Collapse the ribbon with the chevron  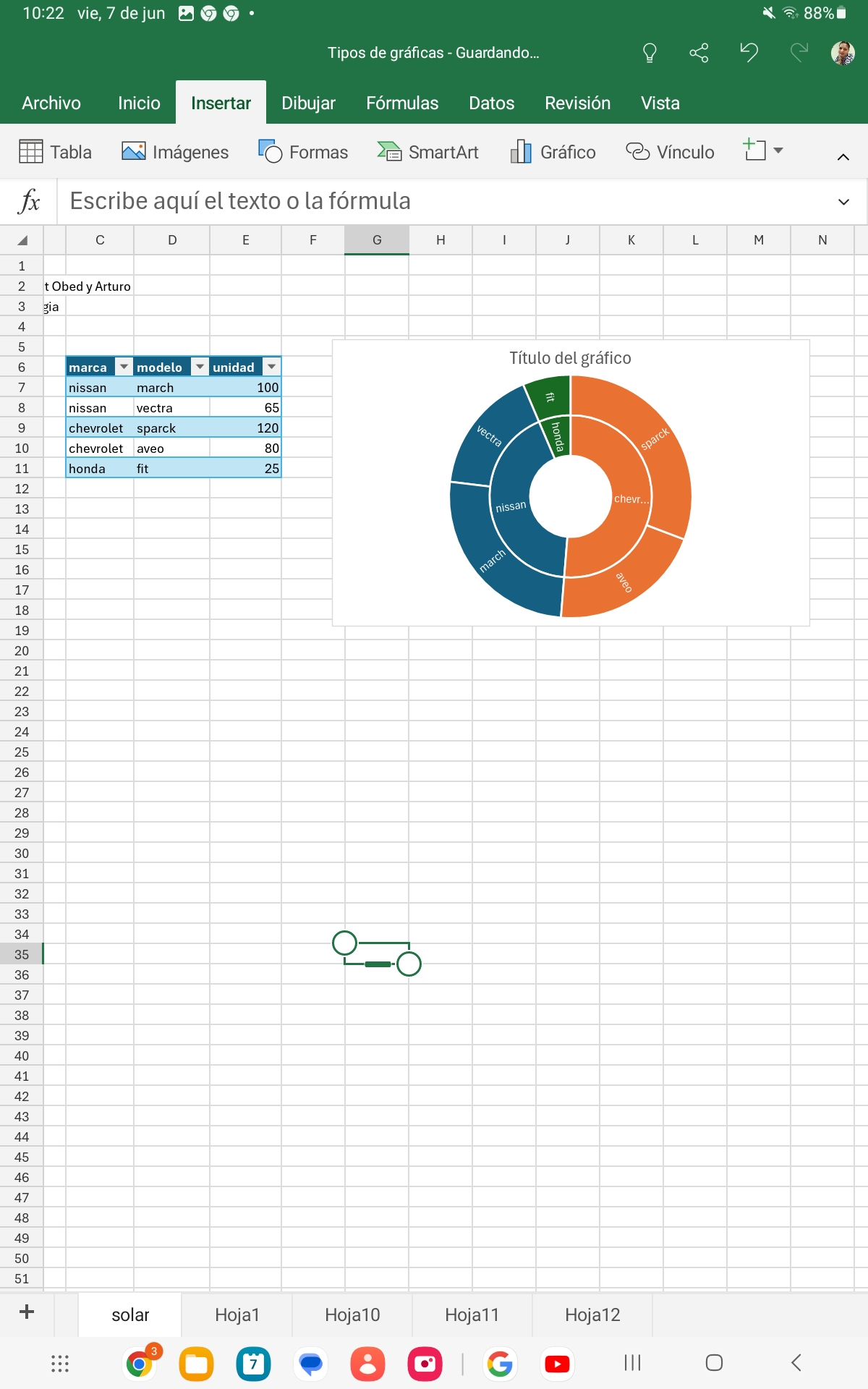coord(843,157)
